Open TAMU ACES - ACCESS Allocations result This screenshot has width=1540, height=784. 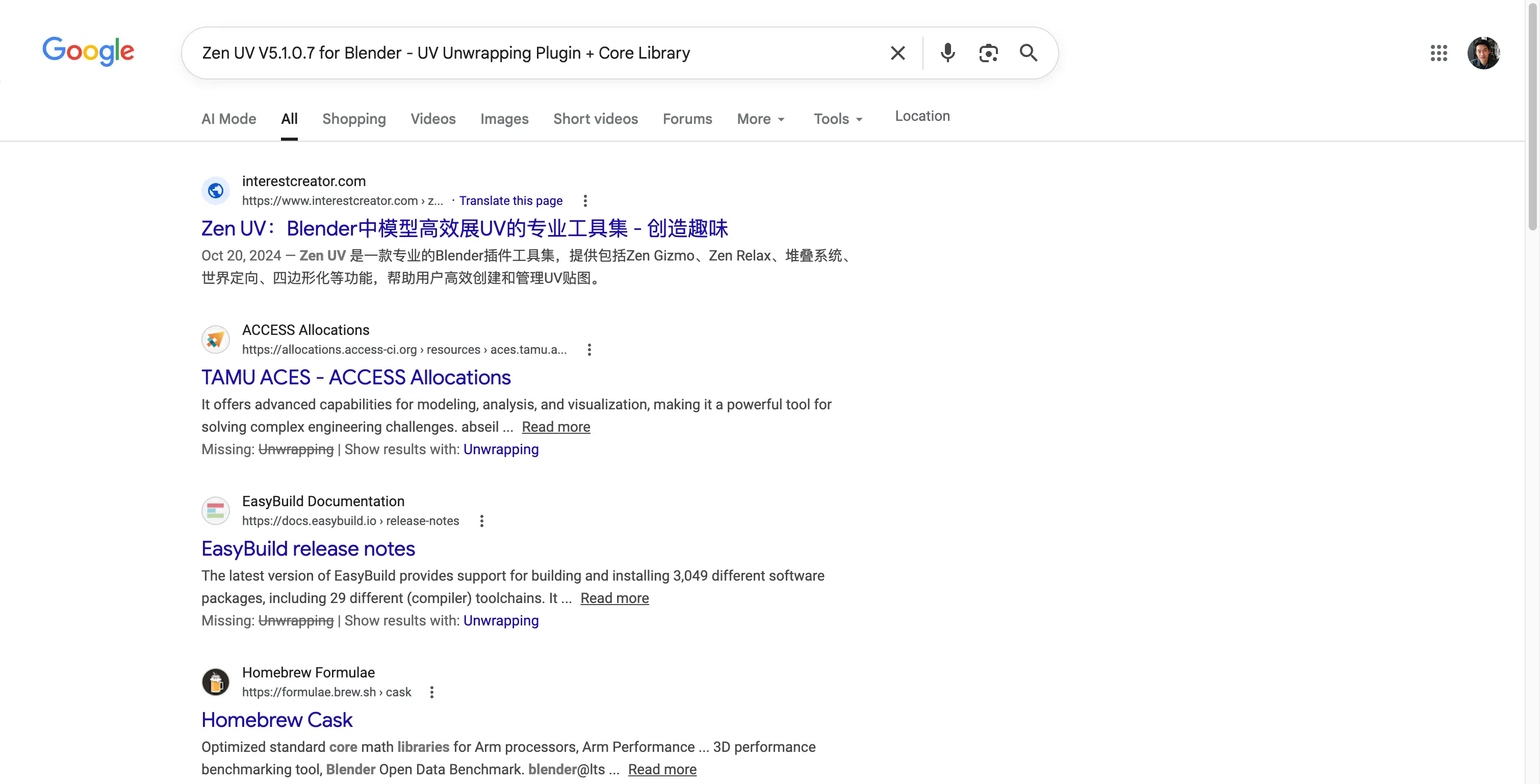point(356,378)
